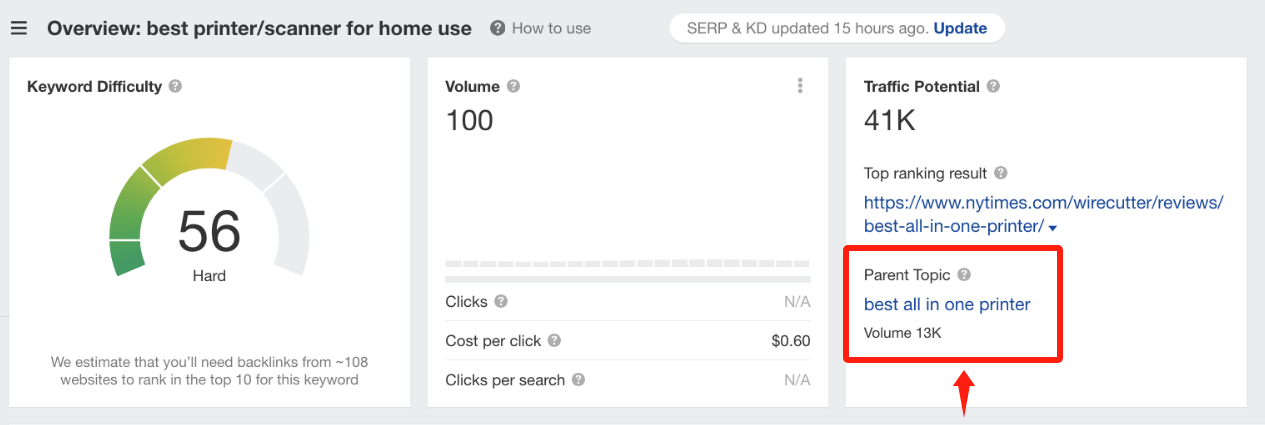The width and height of the screenshot is (1265, 425).
Task: Click the 56 difficulty score number
Action: pos(209,232)
